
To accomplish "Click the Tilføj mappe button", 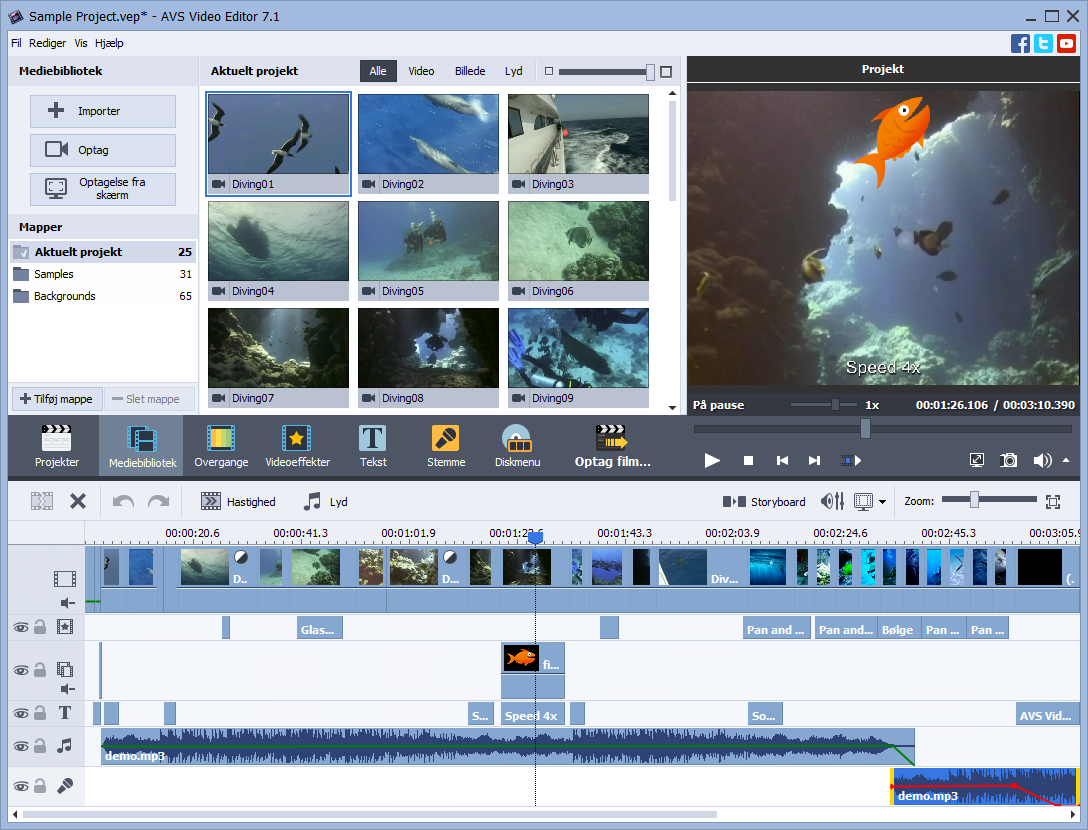I will pos(56,398).
